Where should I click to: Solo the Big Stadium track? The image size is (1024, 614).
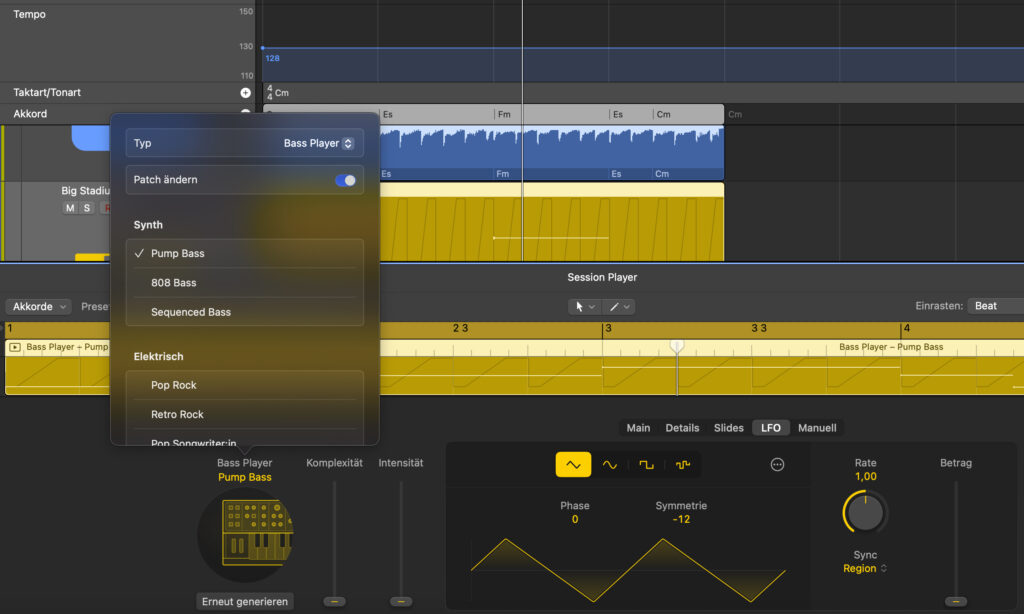(x=87, y=208)
